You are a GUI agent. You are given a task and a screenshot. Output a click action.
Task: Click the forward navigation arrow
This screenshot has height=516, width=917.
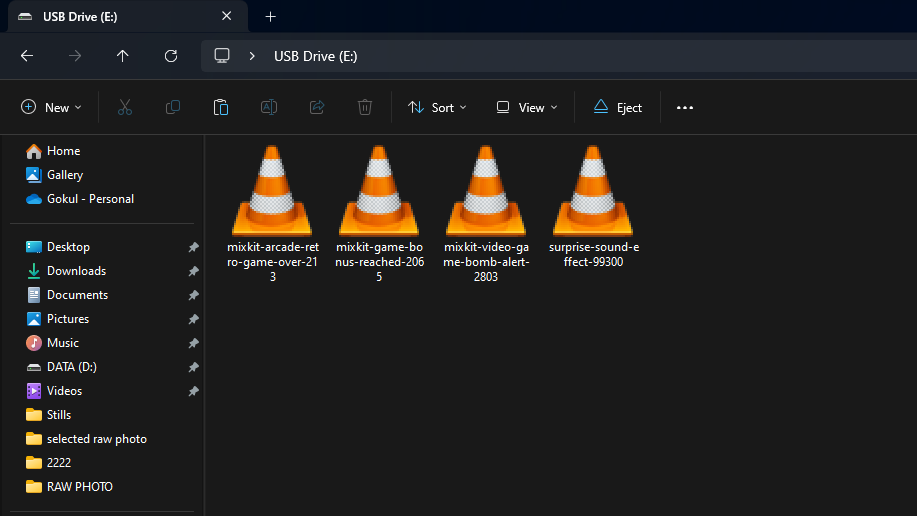pyautogui.click(x=75, y=56)
